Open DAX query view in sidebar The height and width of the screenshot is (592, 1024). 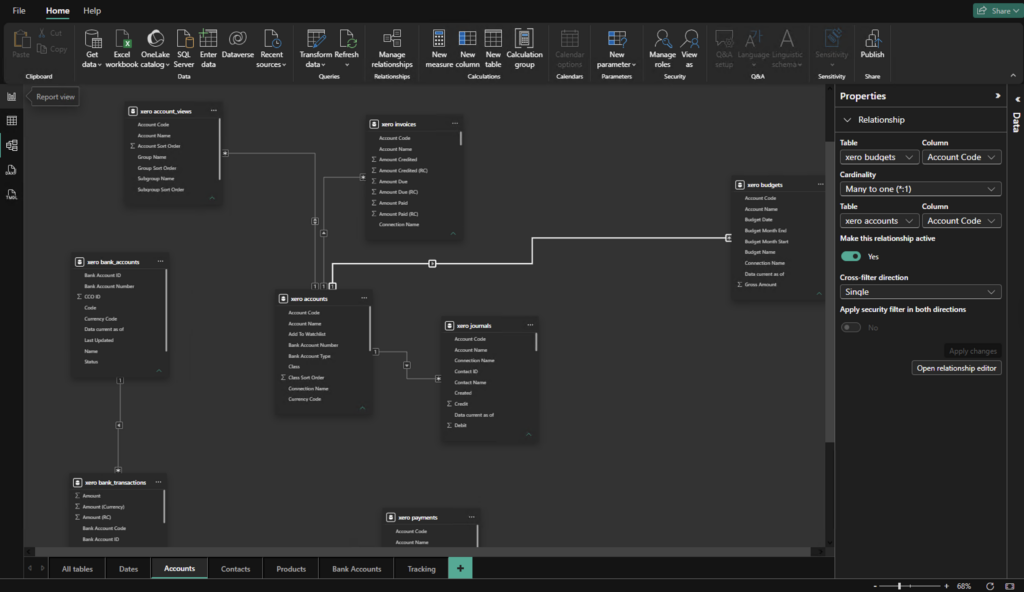(x=11, y=170)
